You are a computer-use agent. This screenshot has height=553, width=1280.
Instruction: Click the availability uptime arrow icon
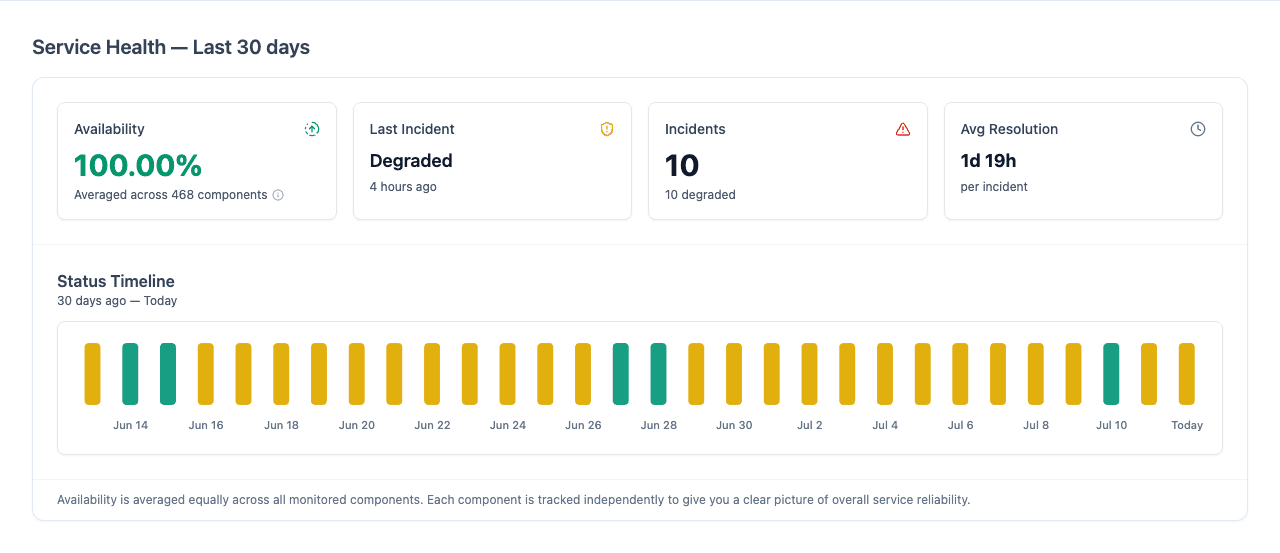312,129
